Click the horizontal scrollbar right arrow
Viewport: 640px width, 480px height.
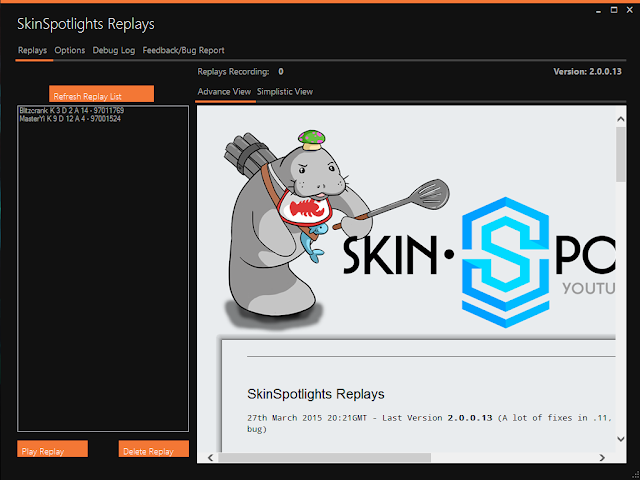pos(602,458)
